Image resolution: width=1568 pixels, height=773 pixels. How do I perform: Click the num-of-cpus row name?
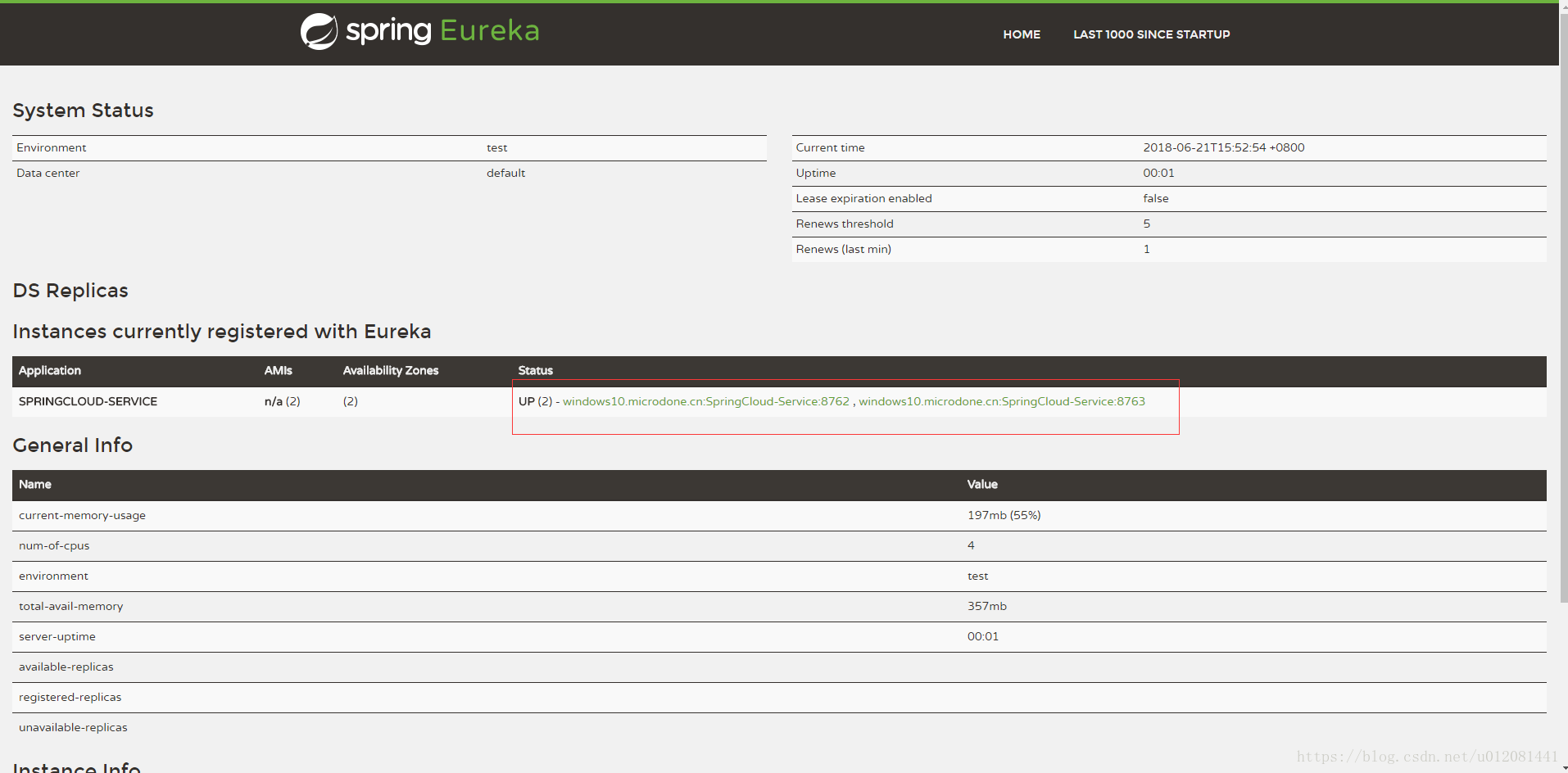pyautogui.click(x=54, y=545)
